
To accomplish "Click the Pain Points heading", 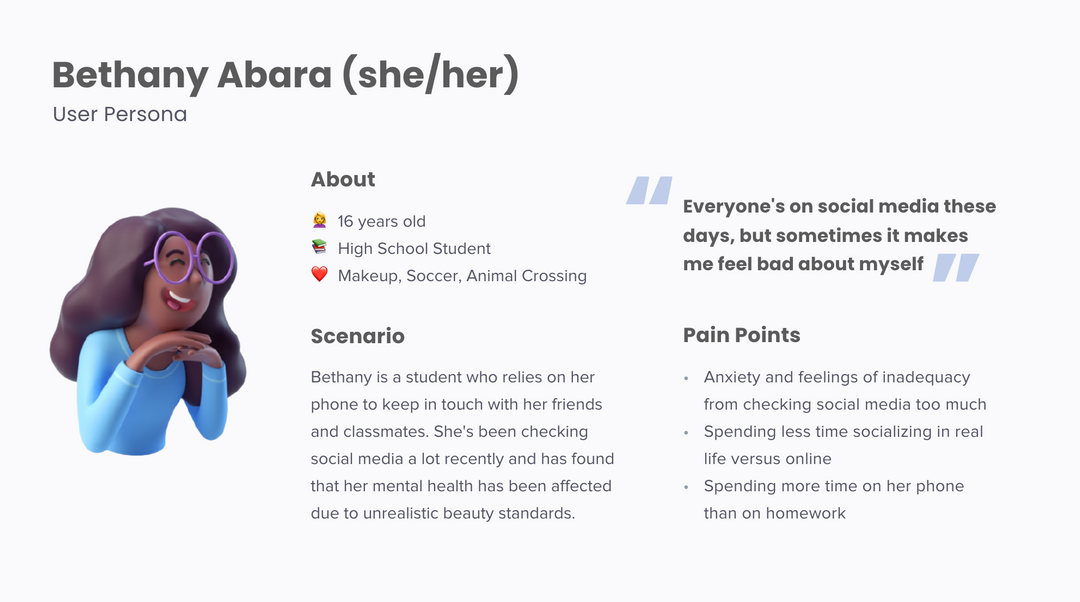I will (742, 335).
